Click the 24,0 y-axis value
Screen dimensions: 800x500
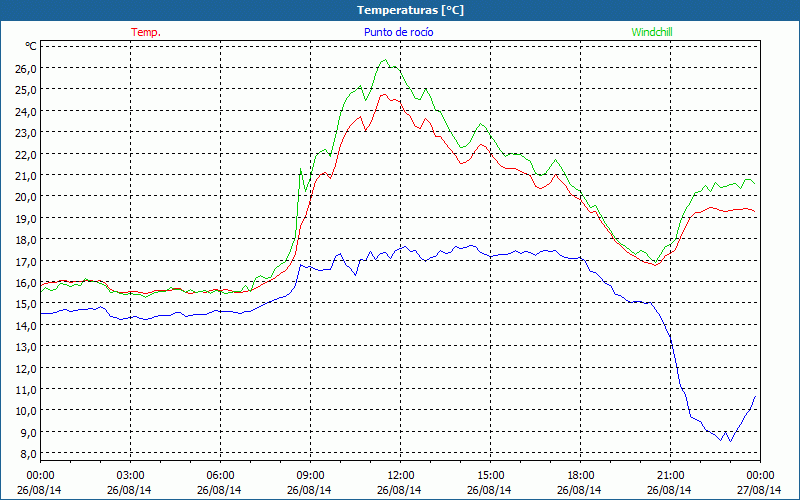pyautogui.click(x=27, y=111)
